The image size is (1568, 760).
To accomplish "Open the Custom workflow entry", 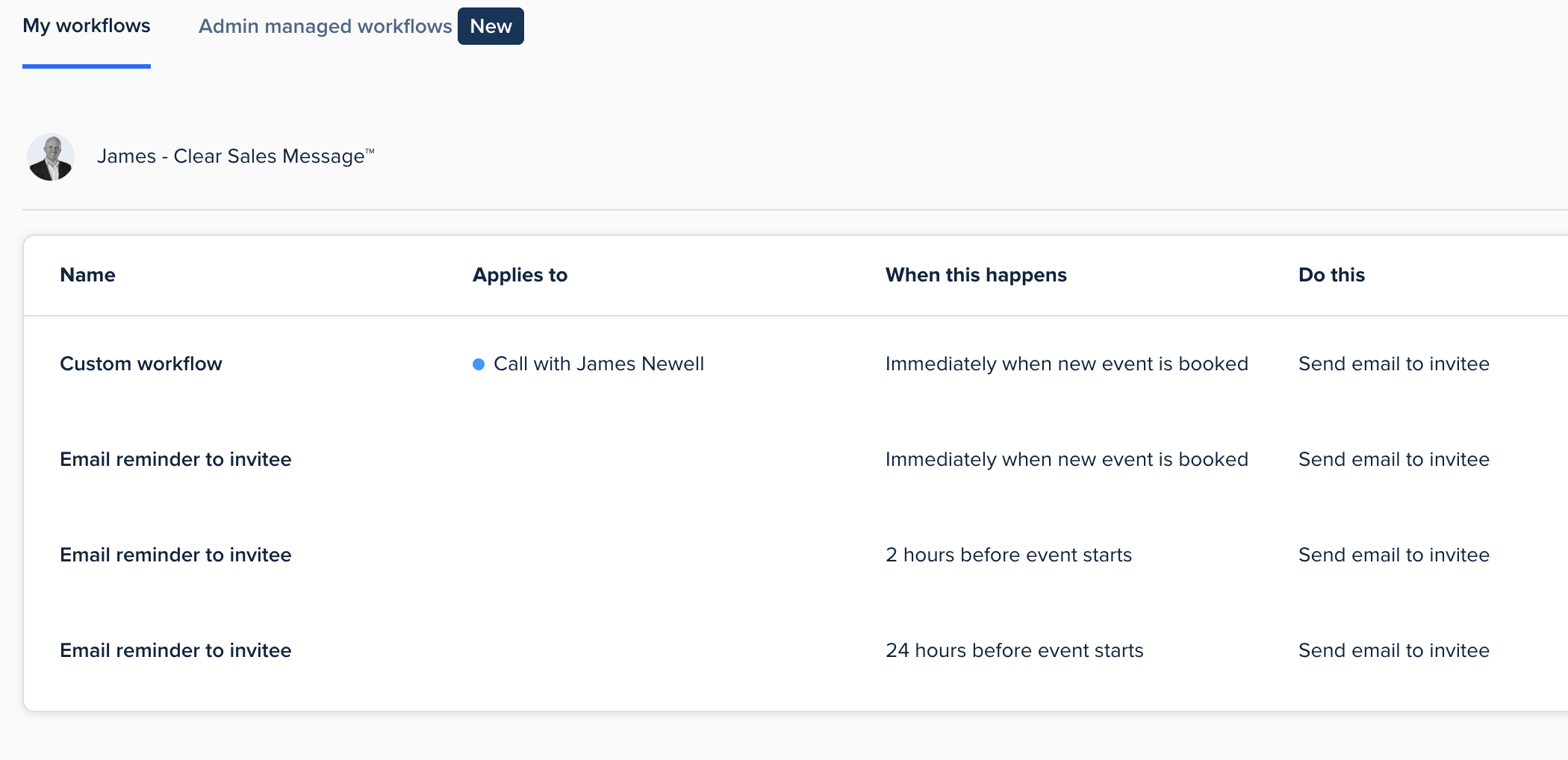I will (x=141, y=364).
